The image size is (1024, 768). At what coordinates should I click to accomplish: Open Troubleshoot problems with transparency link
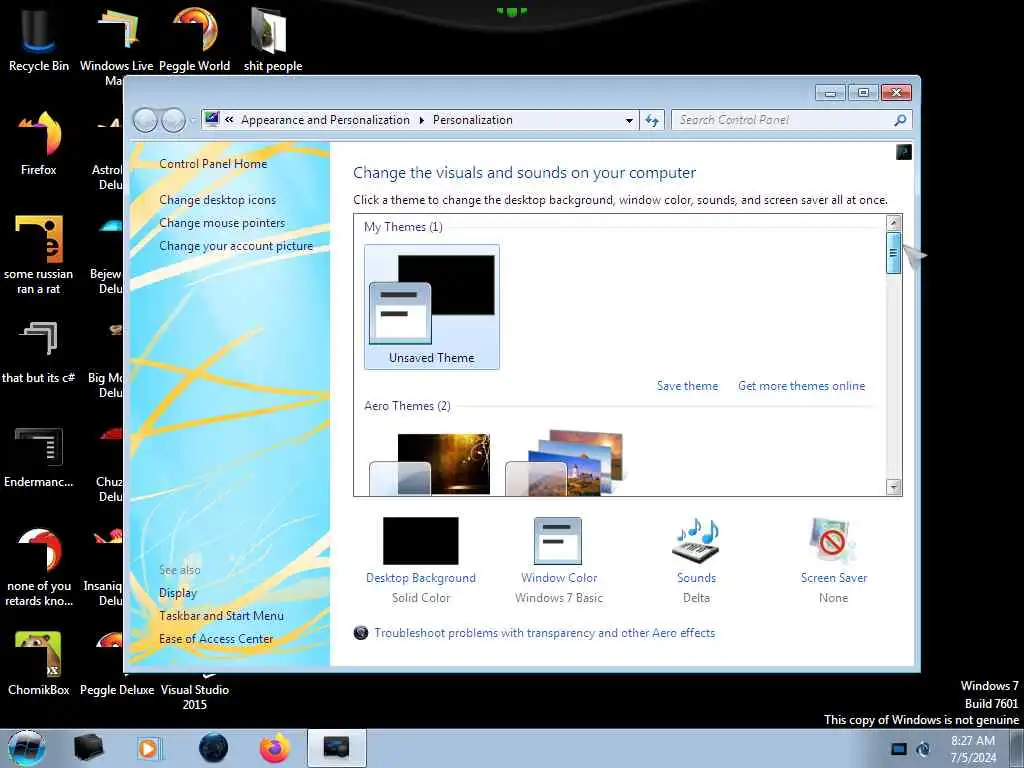coord(545,633)
